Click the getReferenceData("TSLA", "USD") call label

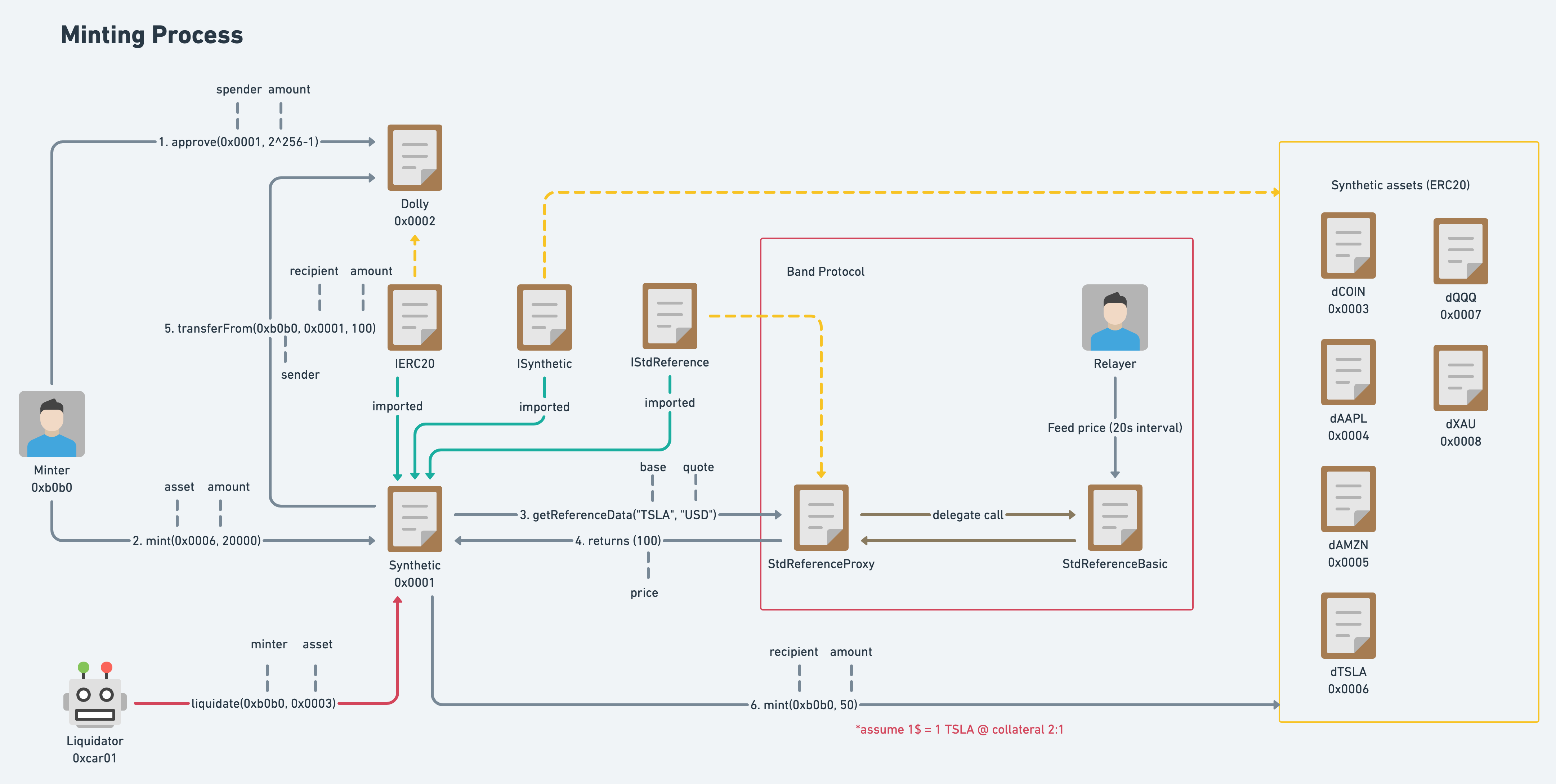click(x=617, y=515)
